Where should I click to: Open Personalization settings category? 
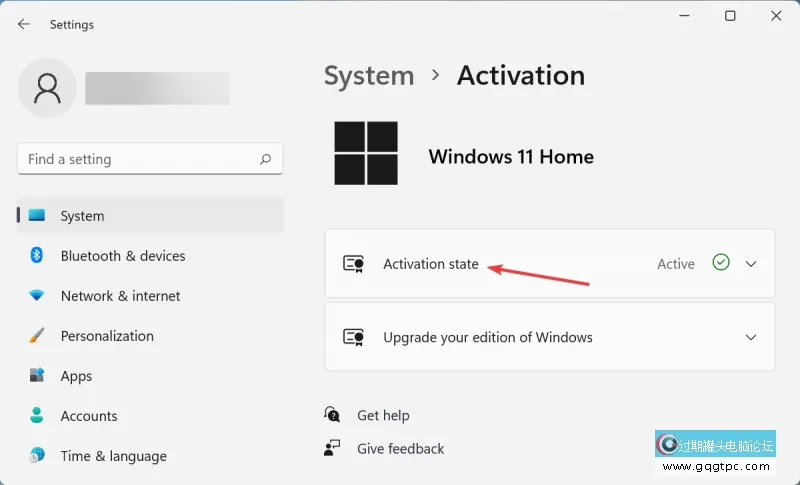coord(107,336)
